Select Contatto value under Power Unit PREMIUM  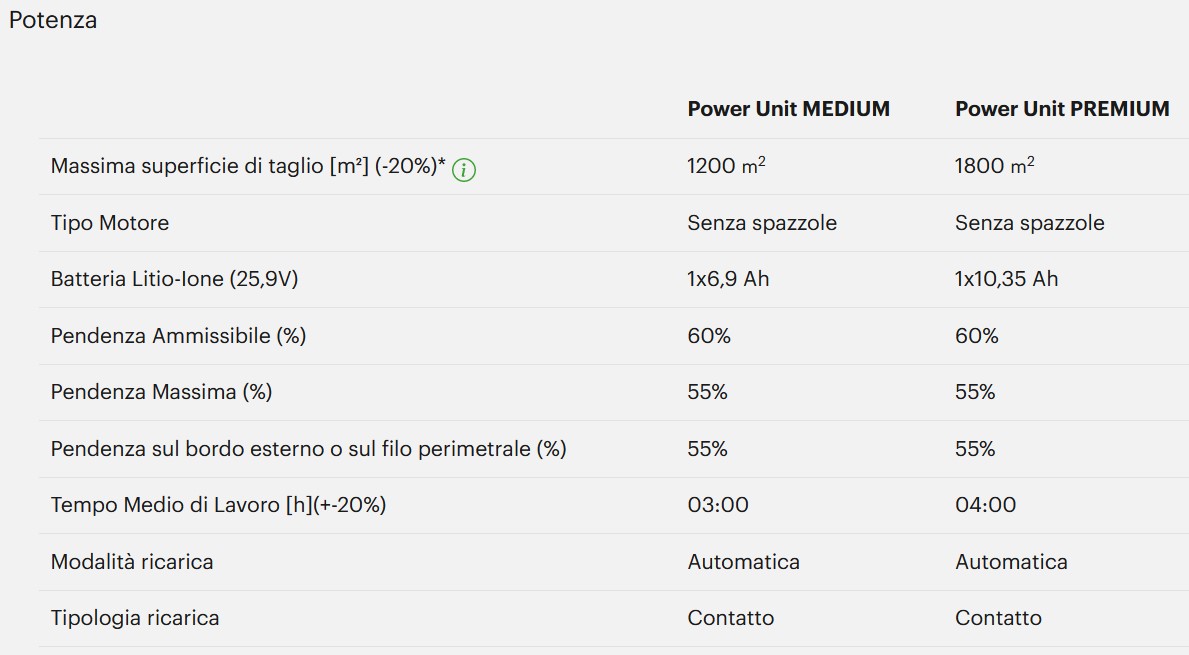point(999,618)
